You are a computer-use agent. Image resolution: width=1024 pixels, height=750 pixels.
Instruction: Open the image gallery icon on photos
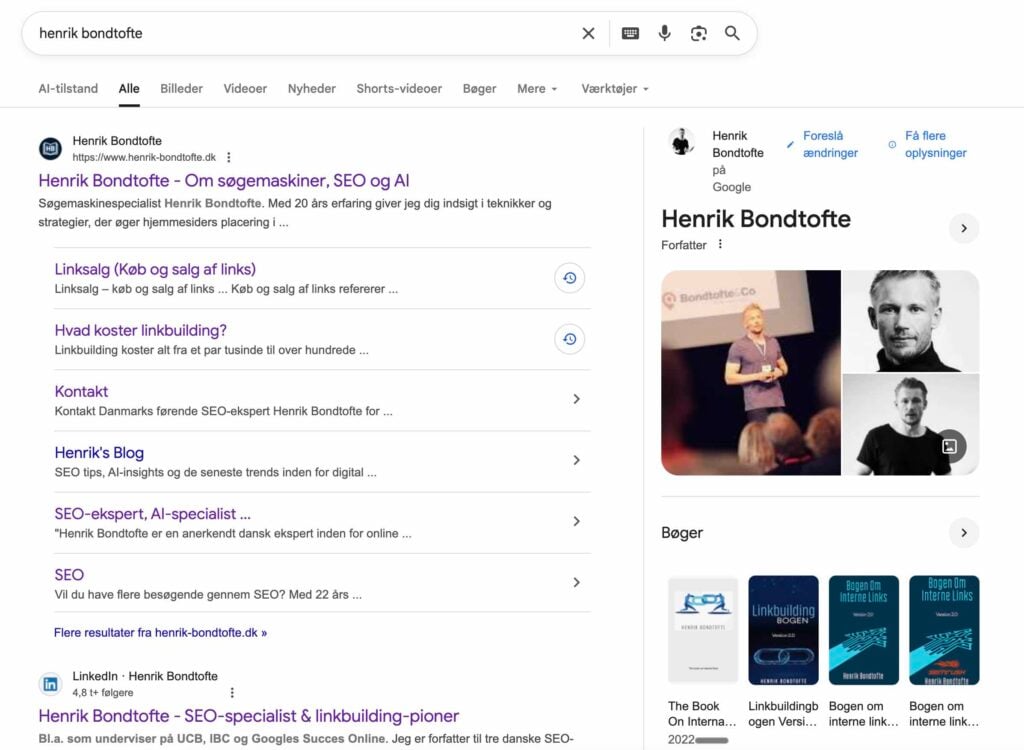[x=950, y=446]
